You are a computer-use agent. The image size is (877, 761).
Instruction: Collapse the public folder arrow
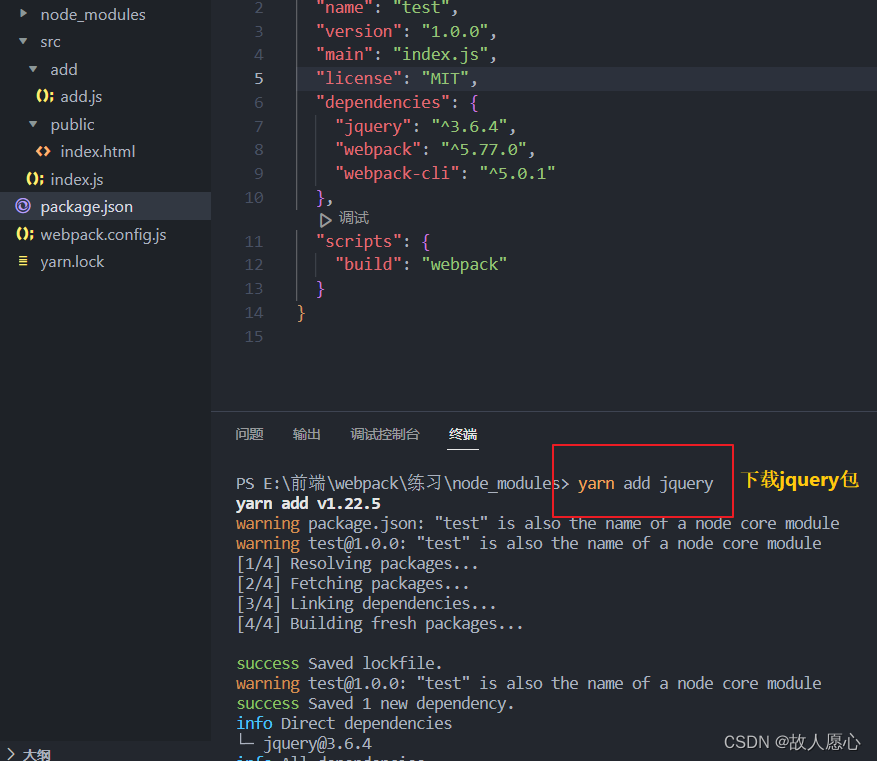[x=34, y=124]
